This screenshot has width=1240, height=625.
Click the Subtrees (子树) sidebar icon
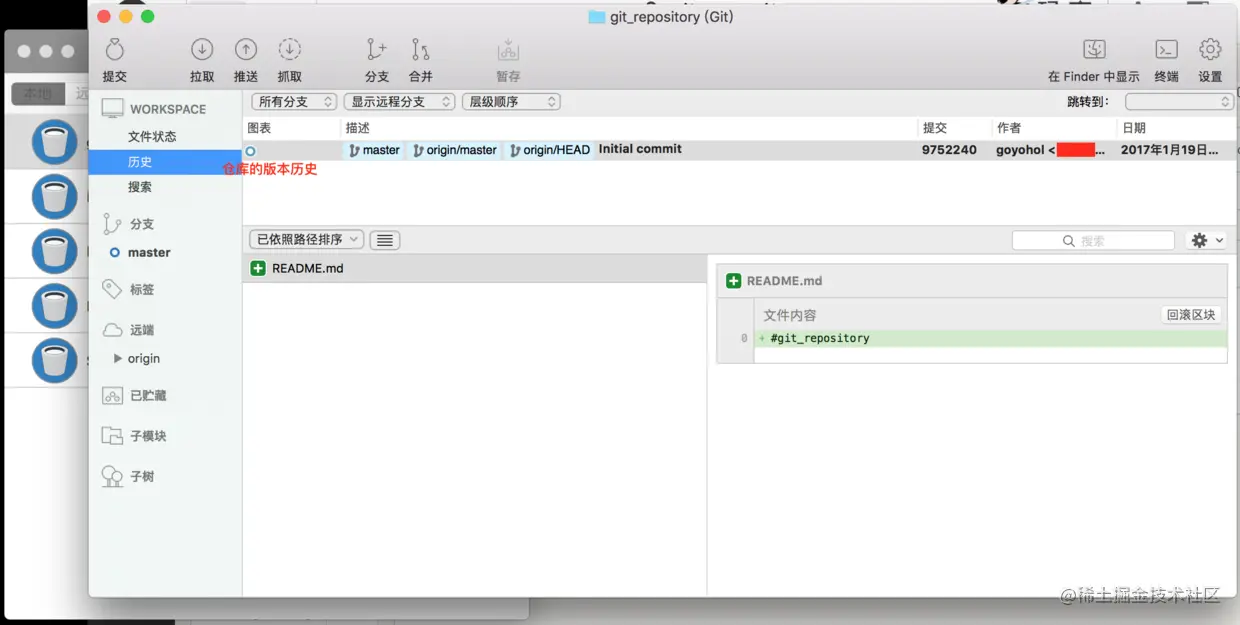tap(112, 477)
